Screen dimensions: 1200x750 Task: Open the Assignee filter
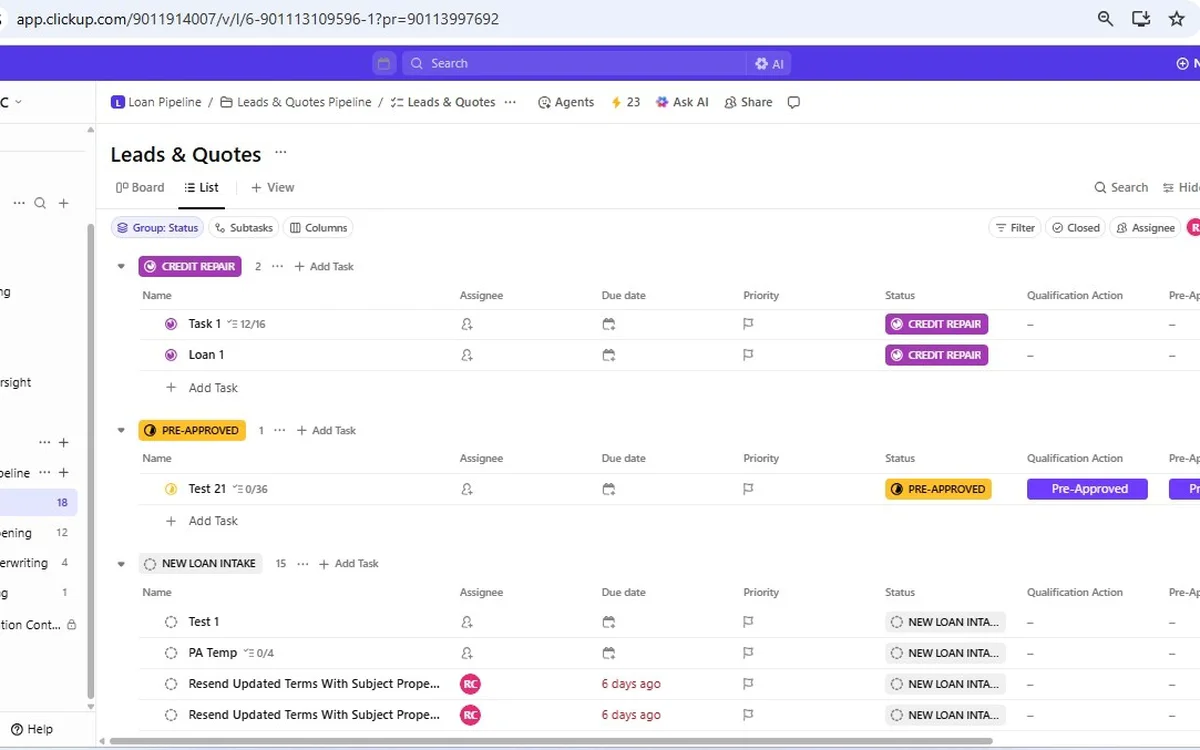[x=1145, y=228]
